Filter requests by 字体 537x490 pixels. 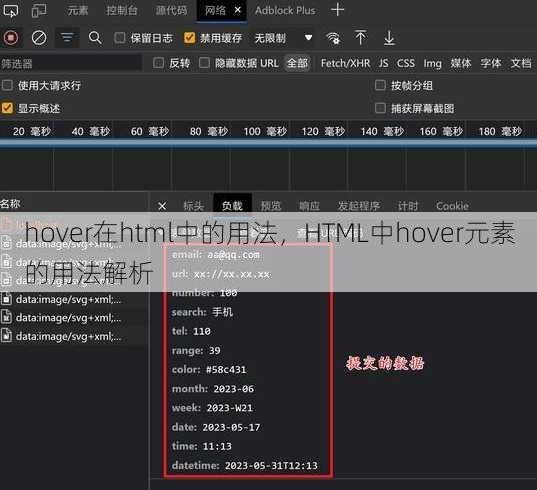[490, 63]
